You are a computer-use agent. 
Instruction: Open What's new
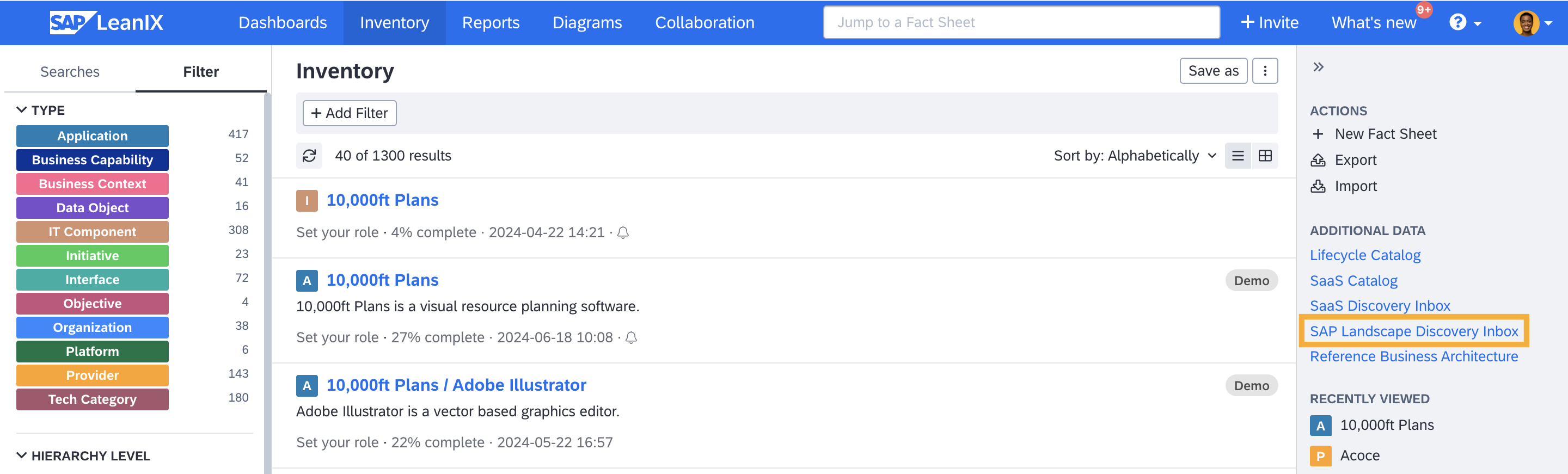1374,22
